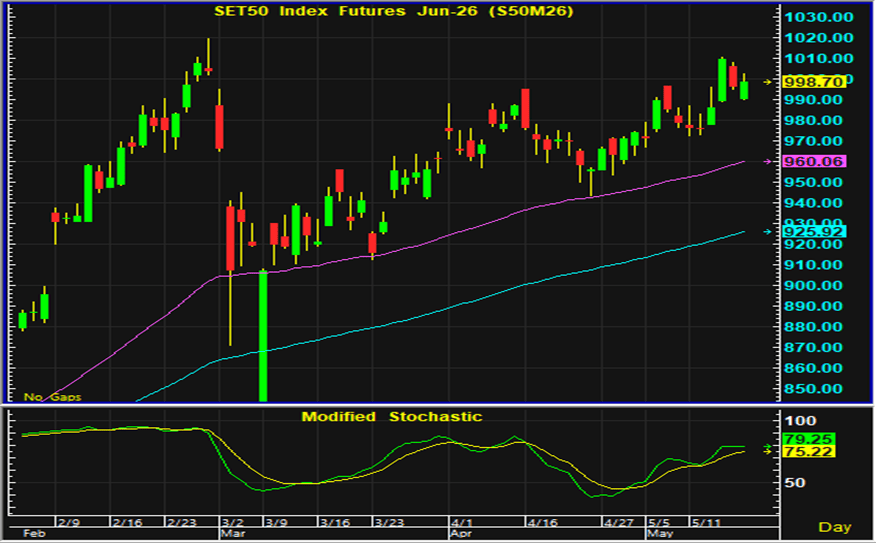Click the No Gaps label
Viewport: 876px width, 543px height.
[x=53, y=397]
